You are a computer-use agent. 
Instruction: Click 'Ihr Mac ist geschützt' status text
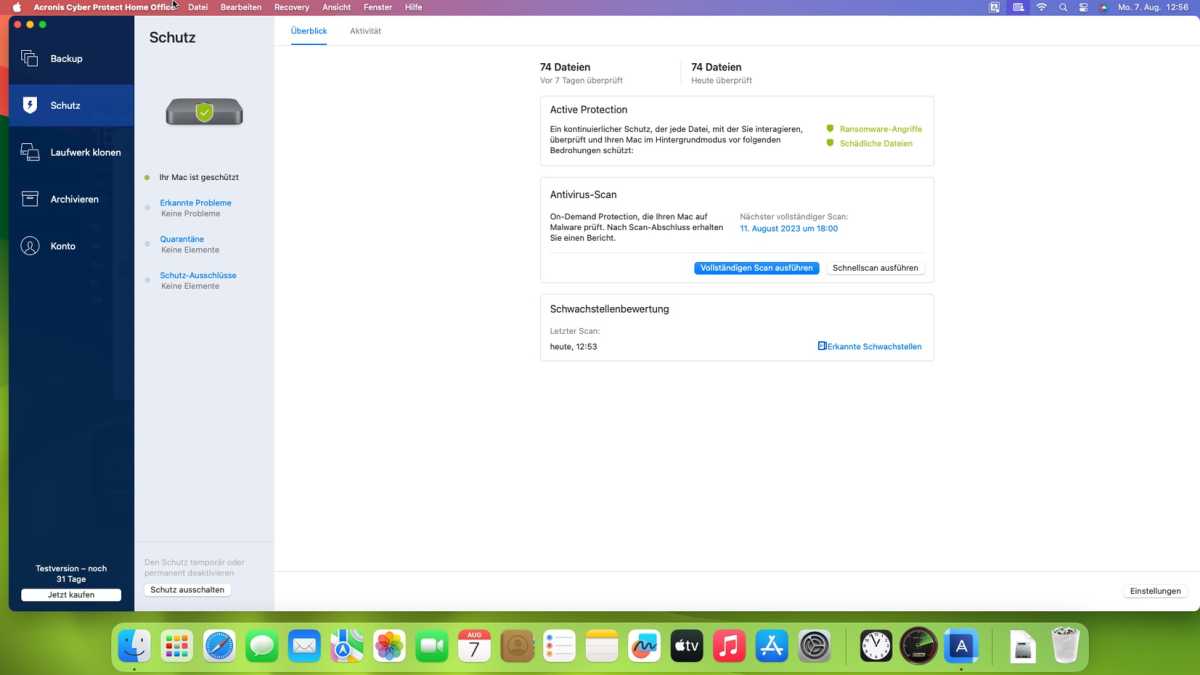[x=199, y=177]
